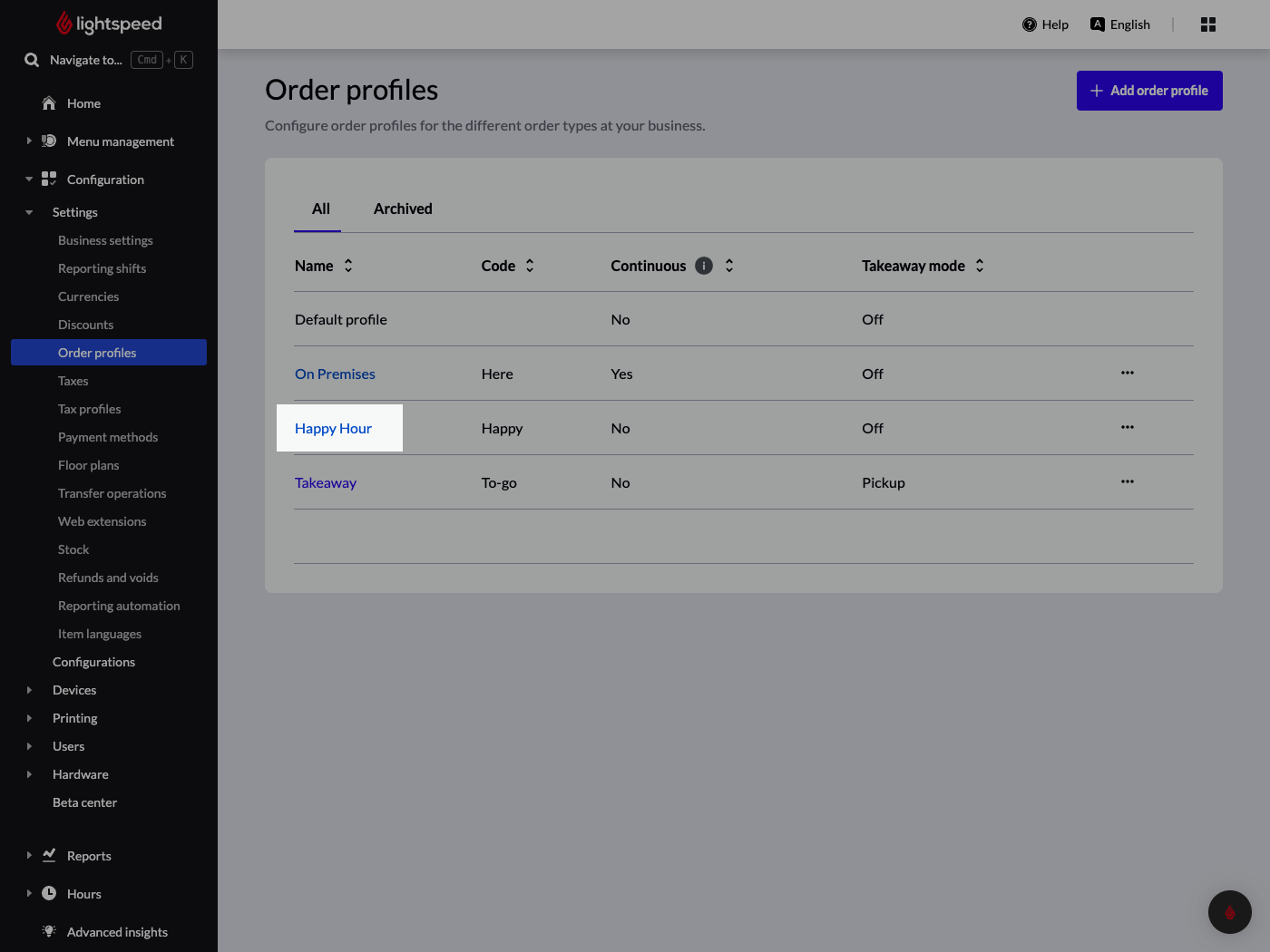This screenshot has width=1270, height=952.
Task: Click the Menu management icon
Action: (x=49, y=141)
